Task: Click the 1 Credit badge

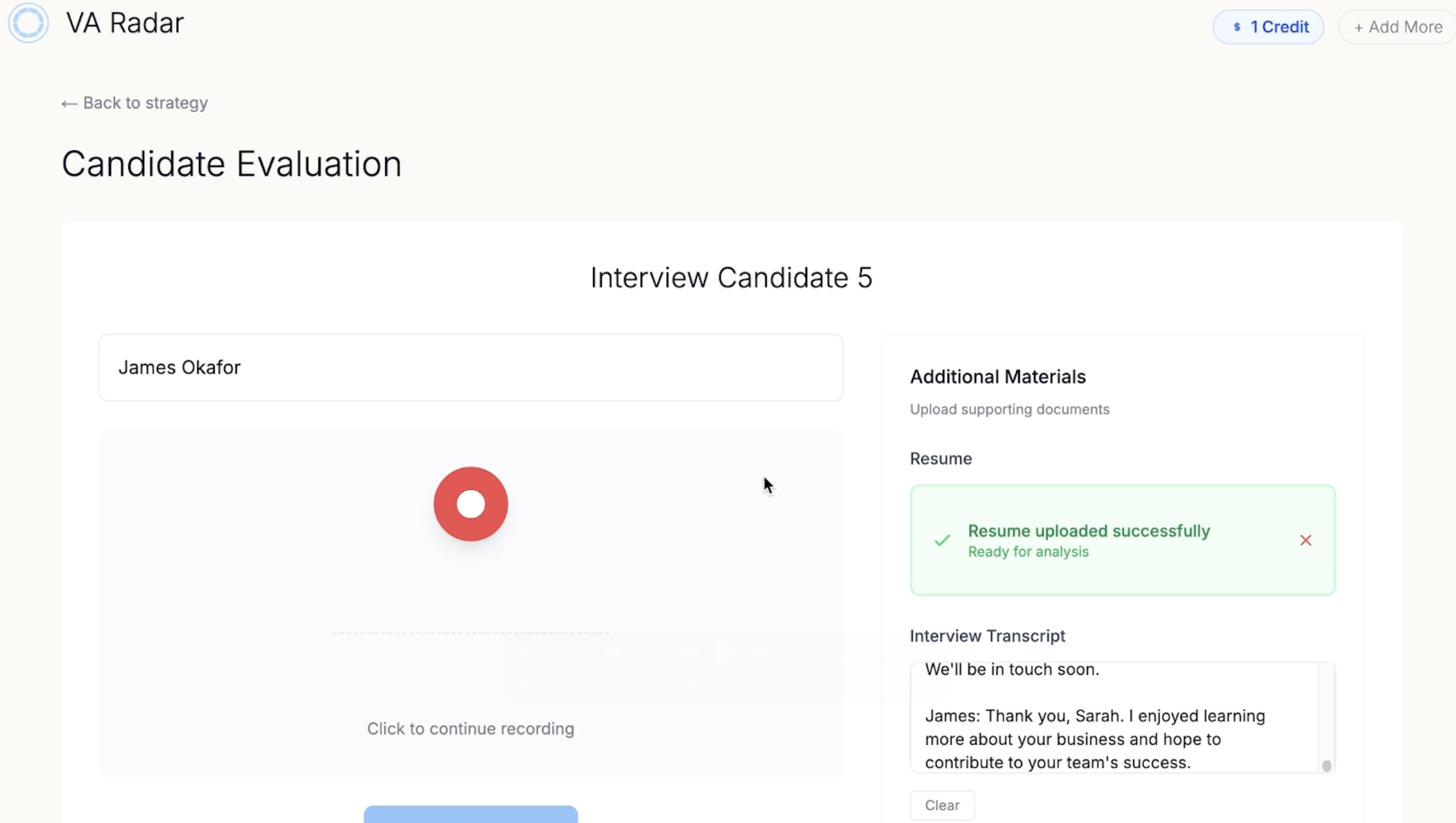Action: coord(1268,27)
